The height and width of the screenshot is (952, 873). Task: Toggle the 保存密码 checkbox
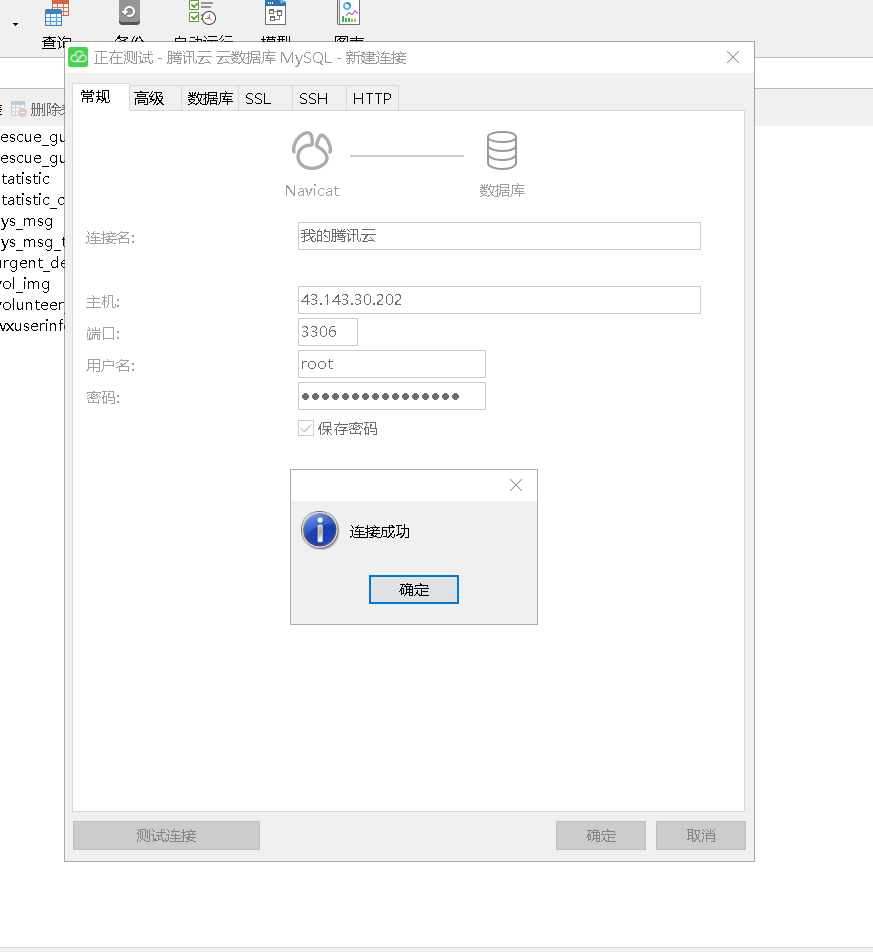tap(306, 429)
